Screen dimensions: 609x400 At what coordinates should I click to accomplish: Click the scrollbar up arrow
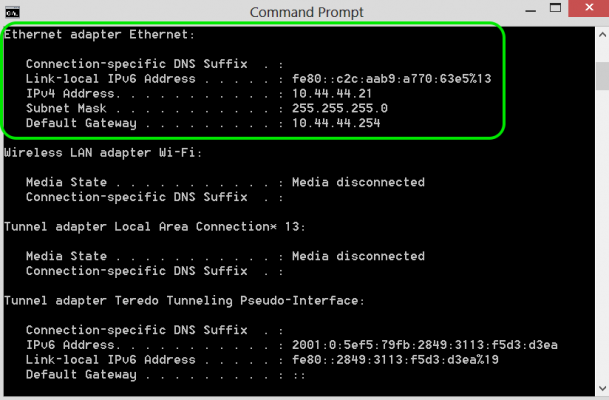click(601, 35)
